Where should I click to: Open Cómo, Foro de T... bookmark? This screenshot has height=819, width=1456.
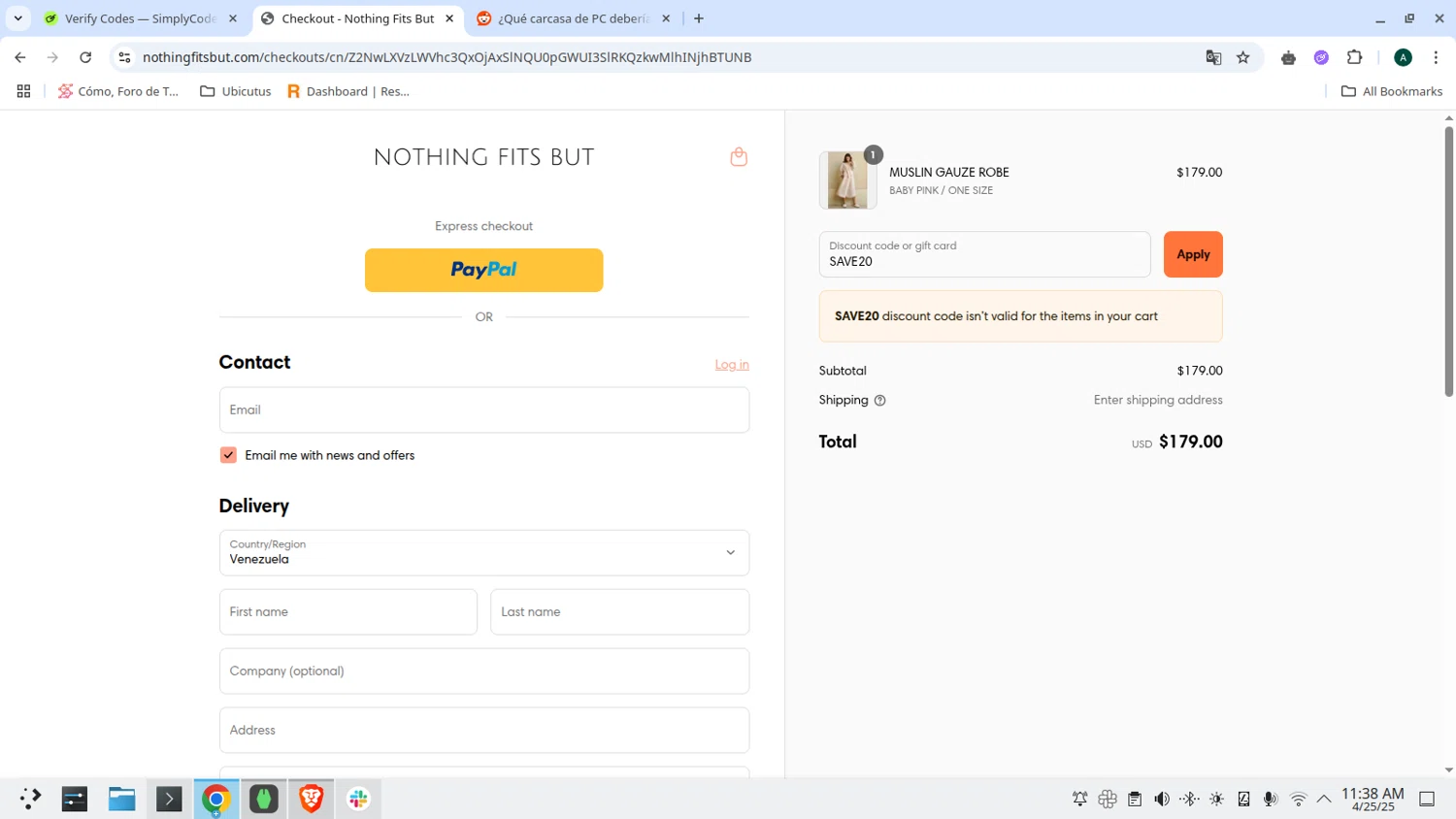[x=118, y=91]
